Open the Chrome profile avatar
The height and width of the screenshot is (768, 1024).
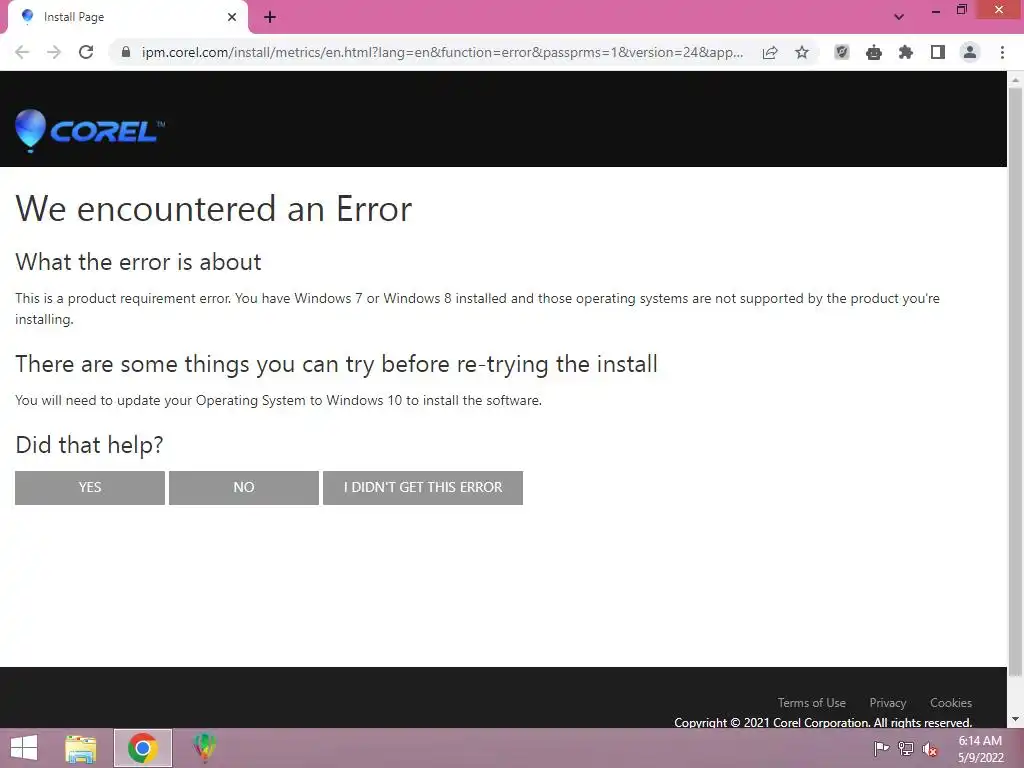970,52
